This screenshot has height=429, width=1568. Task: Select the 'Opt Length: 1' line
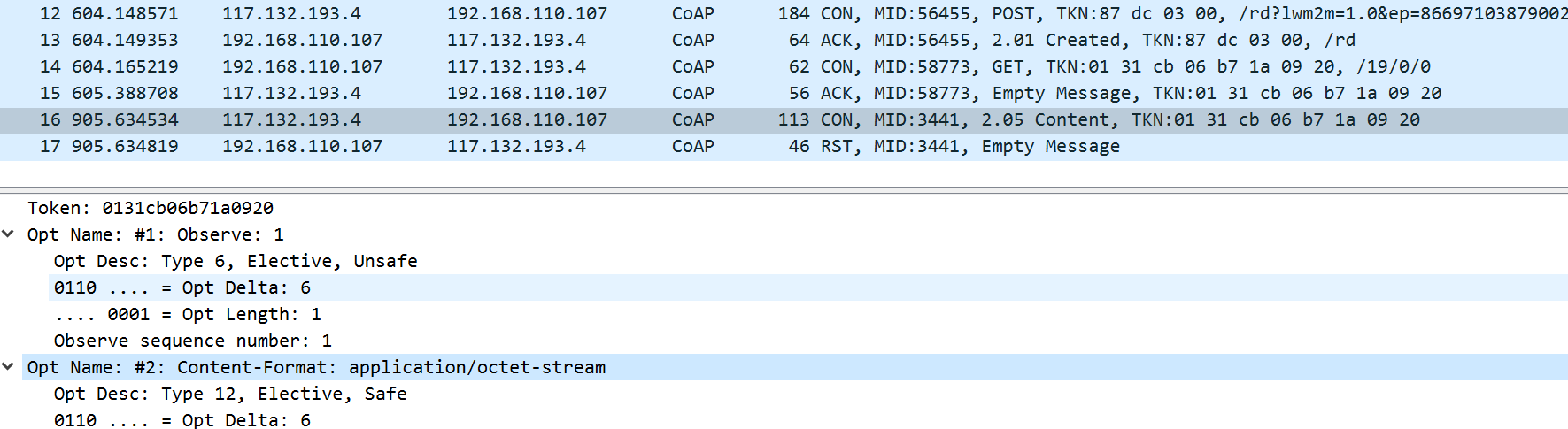click(x=188, y=314)
